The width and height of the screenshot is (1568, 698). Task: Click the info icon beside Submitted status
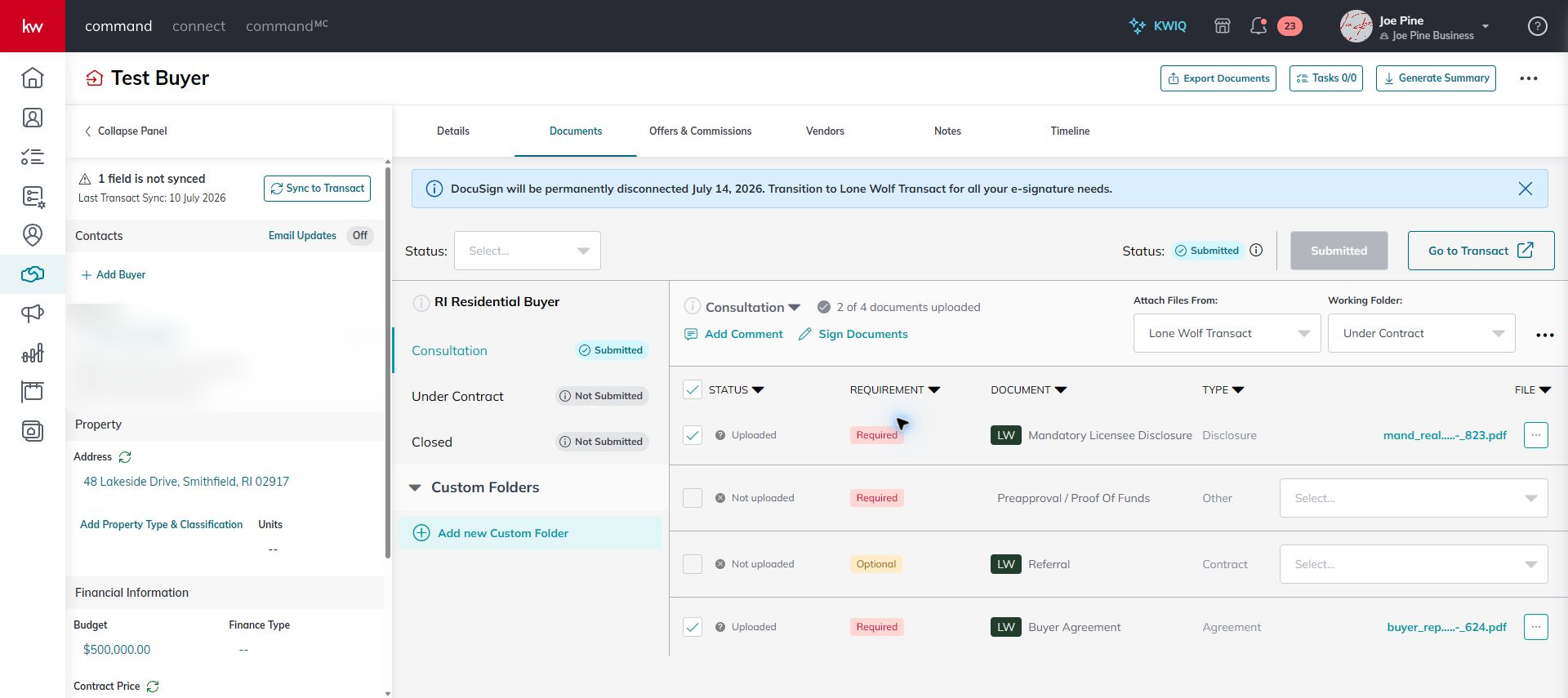(1256, 251)
